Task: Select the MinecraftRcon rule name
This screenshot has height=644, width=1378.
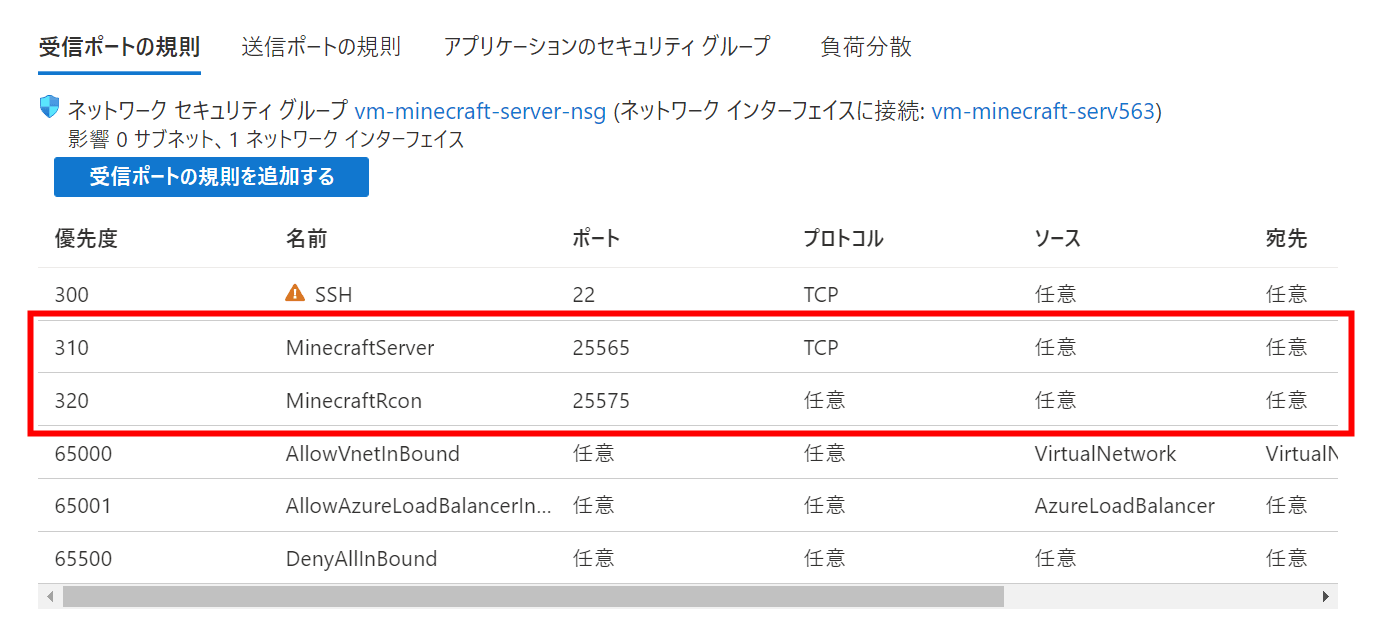Action: 354,401
